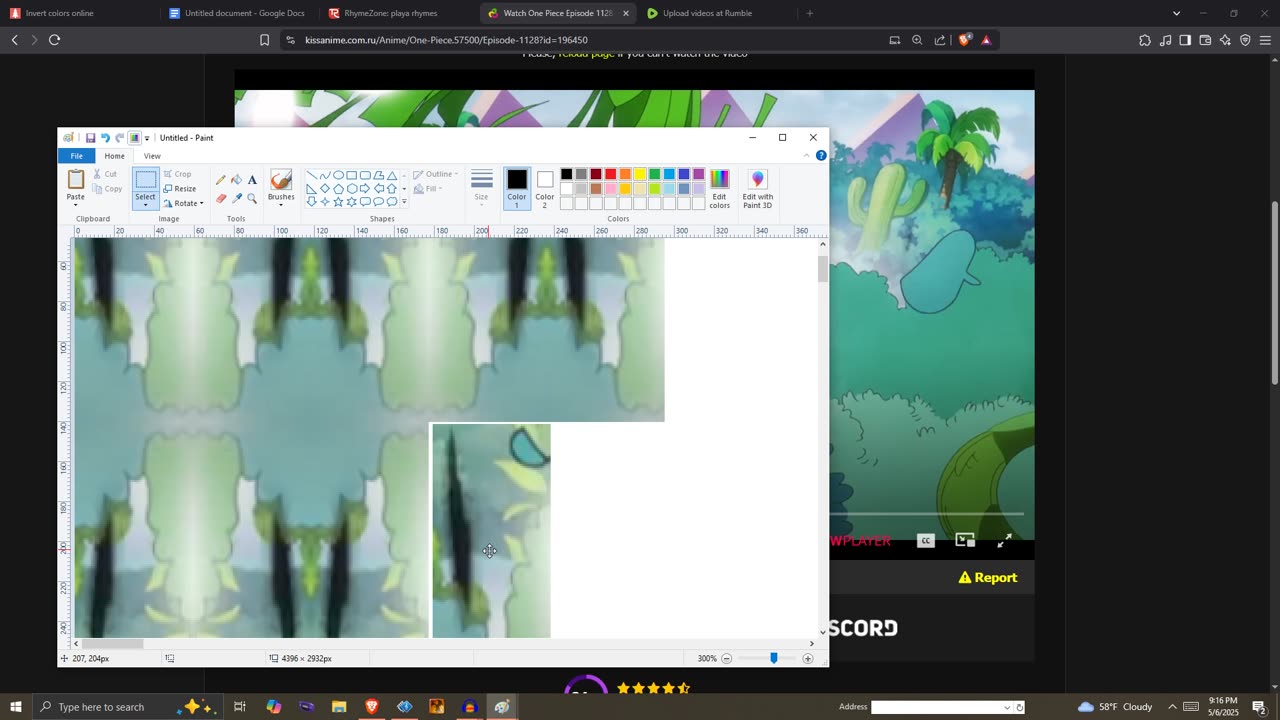The width and height of the screenshot is (1280, 720).
Task: Click Edit with Paint 3D
Action: [x=758, y=188]
